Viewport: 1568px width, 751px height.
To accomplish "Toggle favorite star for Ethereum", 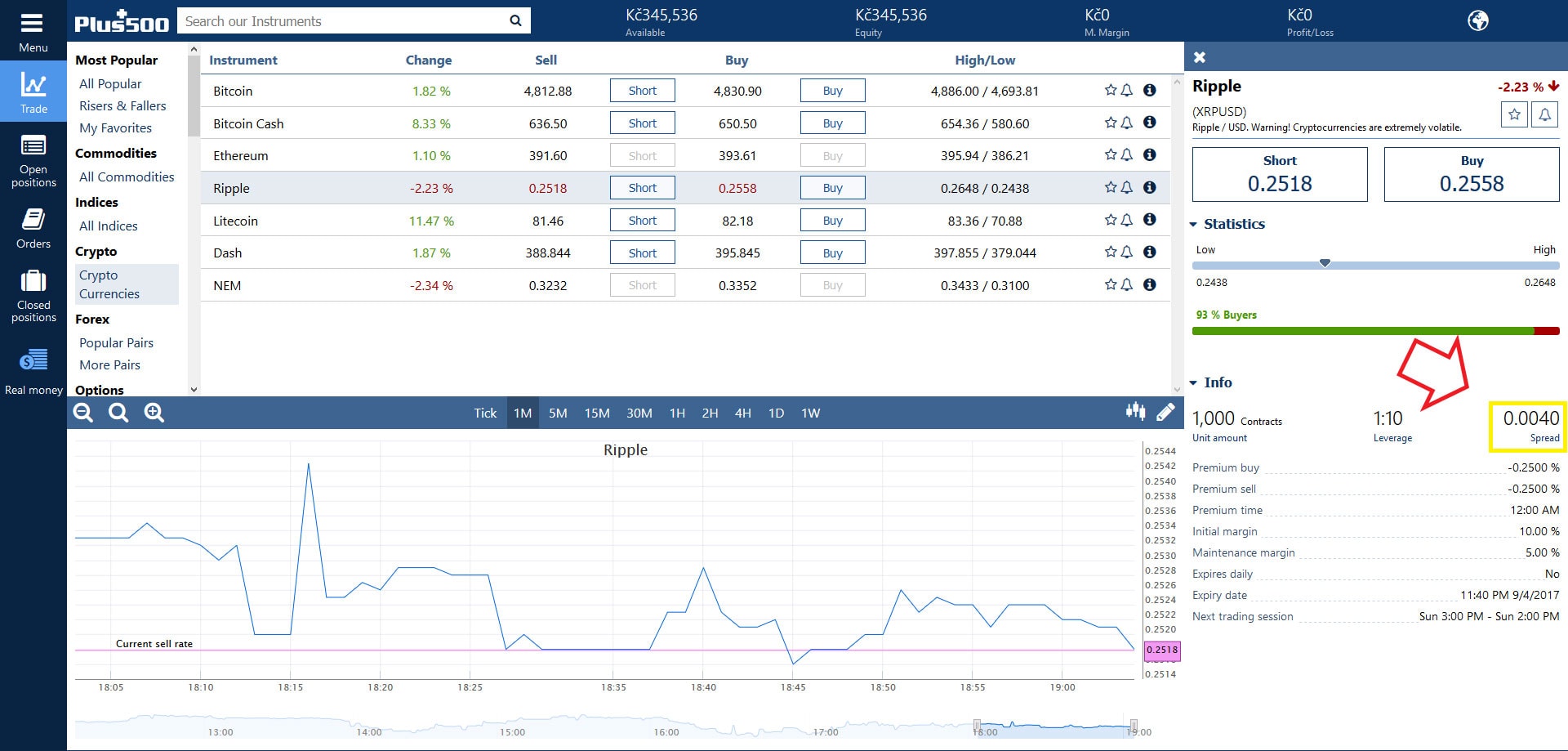I will [1111, 154].
